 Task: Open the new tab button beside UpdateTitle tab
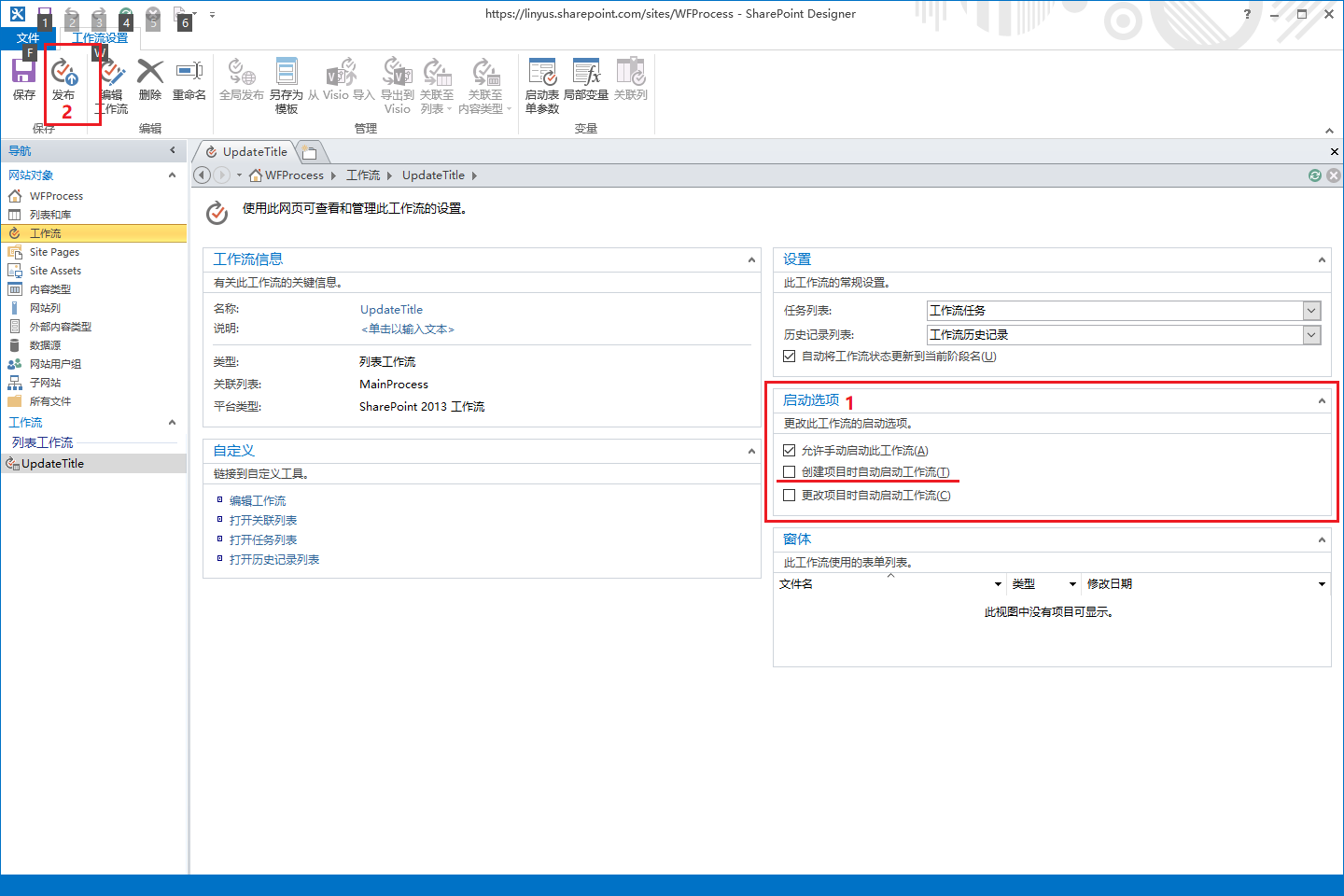pos(309,152)
